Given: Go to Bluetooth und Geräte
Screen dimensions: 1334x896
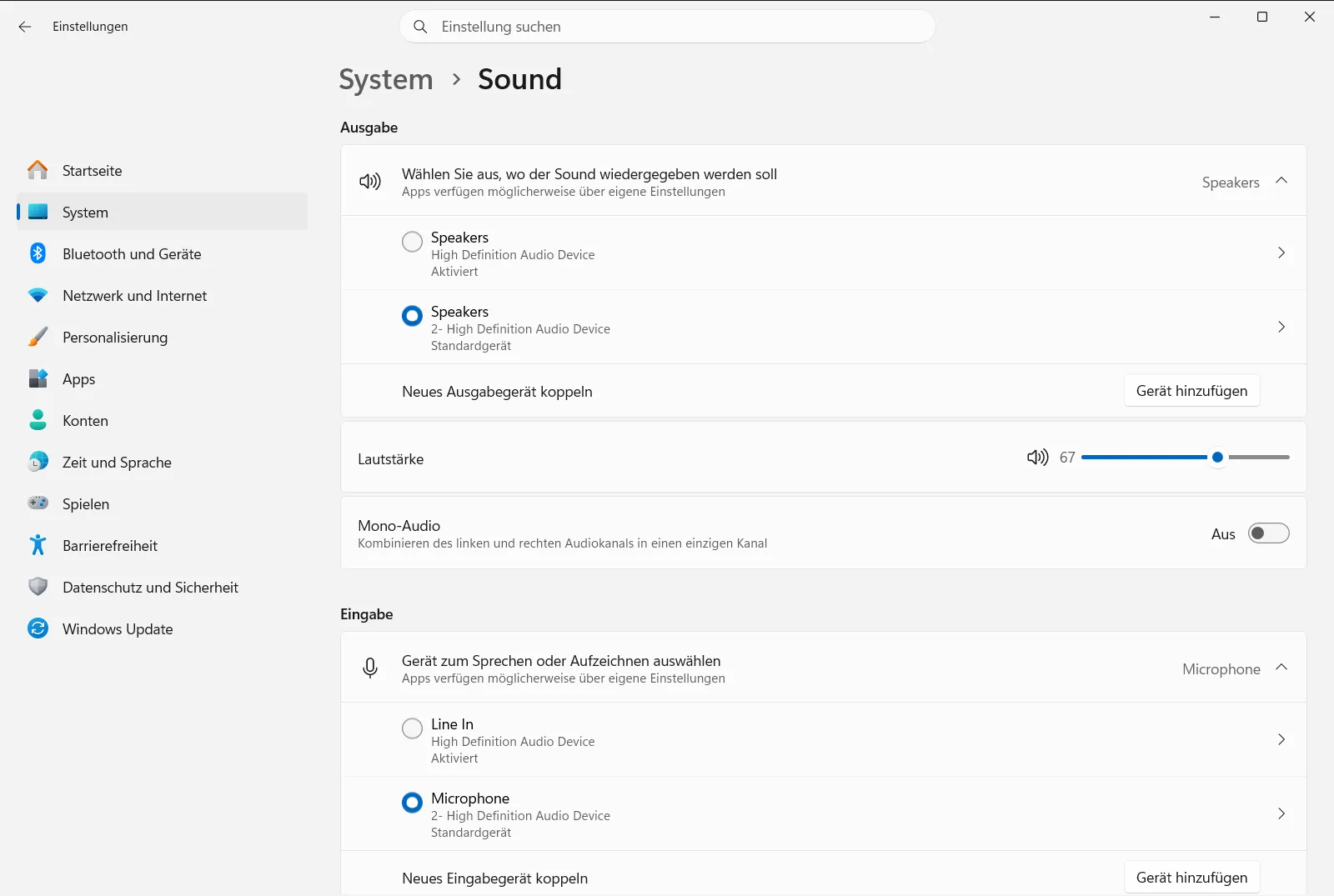Looking at the screenshot, I should [163, 253].
